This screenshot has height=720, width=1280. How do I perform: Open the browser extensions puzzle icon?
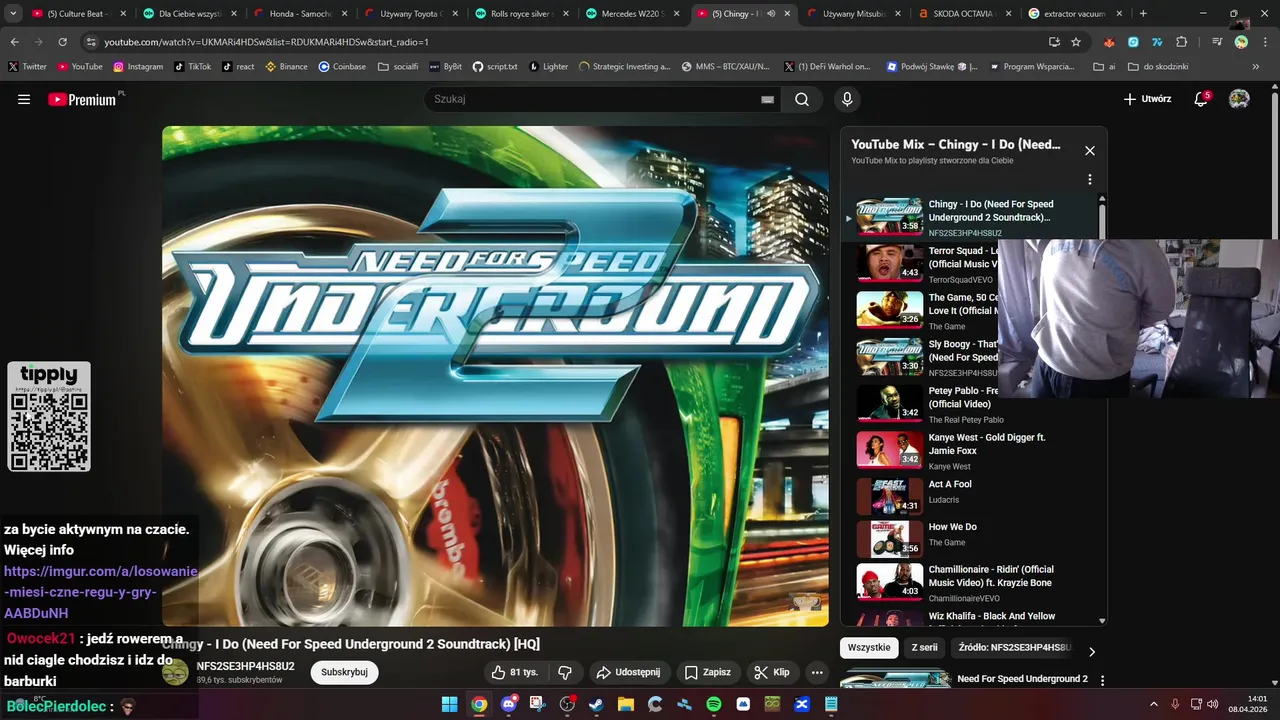coord(1182,42)
